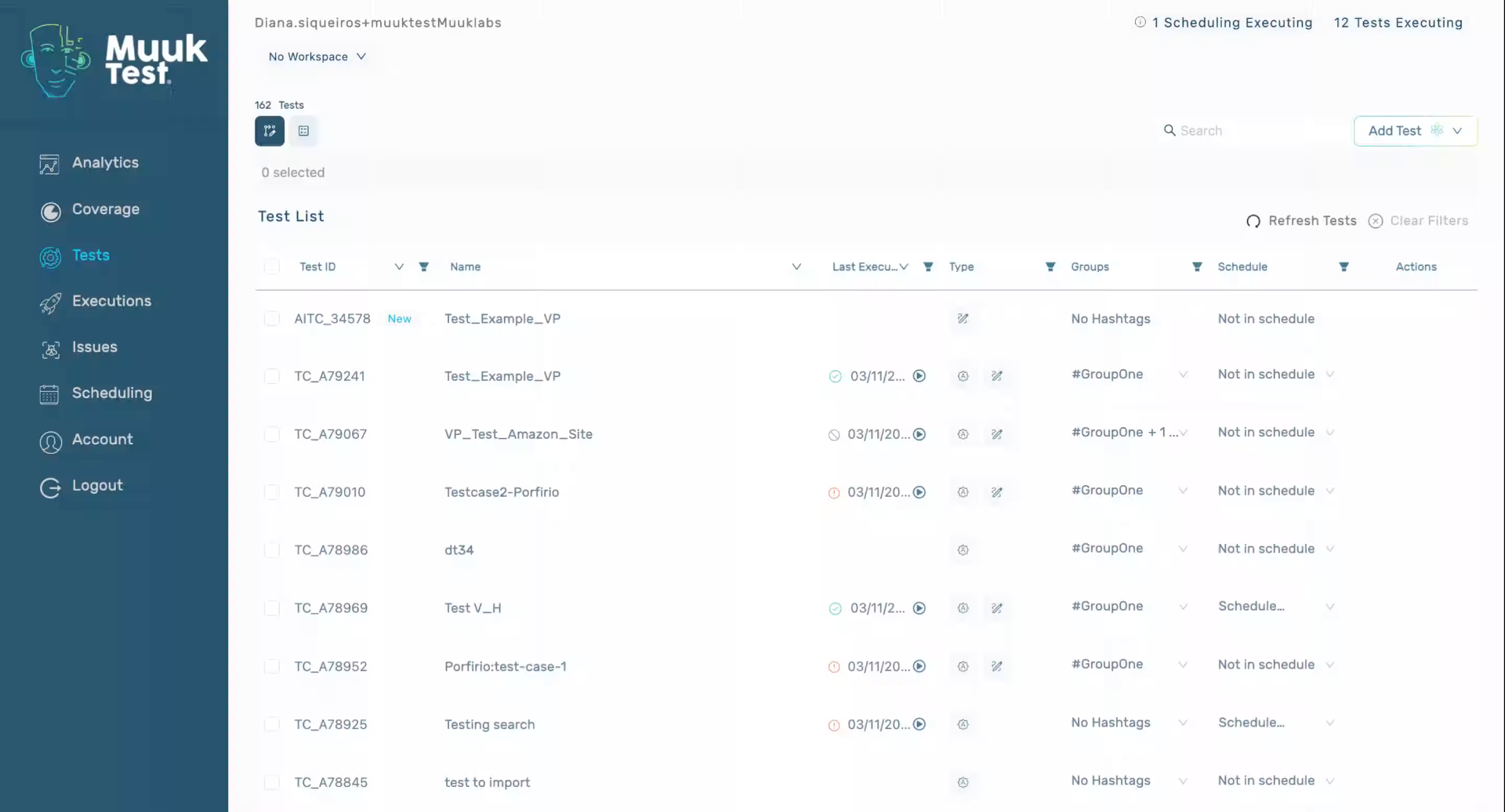The width and height of the screenshot is (1505, 812).
Task: Open the test named dt34
Action: point(459,550)
